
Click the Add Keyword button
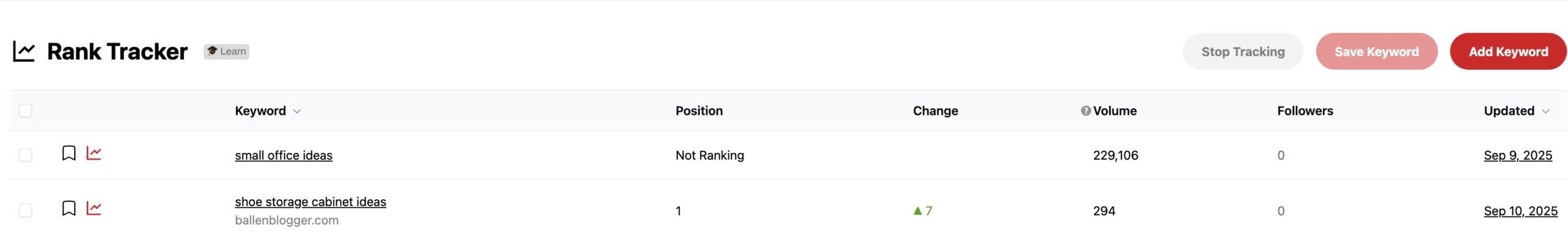pos(1508,51)
